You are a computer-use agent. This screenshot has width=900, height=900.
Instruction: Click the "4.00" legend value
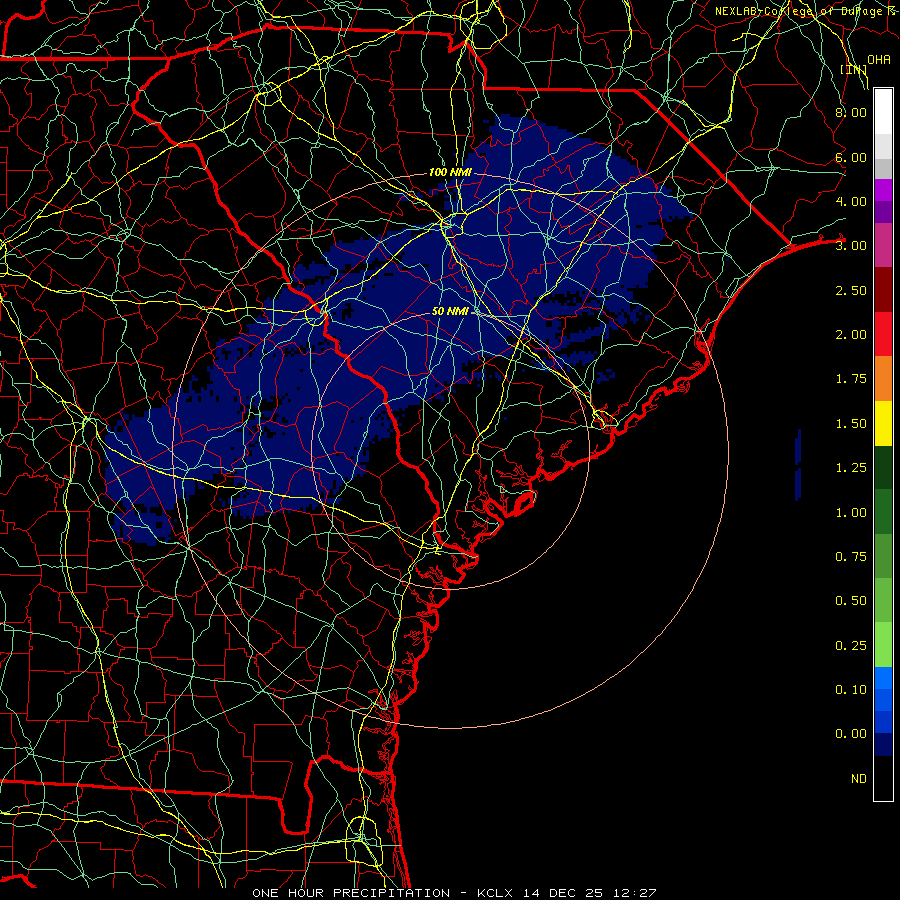coord(851,201)
